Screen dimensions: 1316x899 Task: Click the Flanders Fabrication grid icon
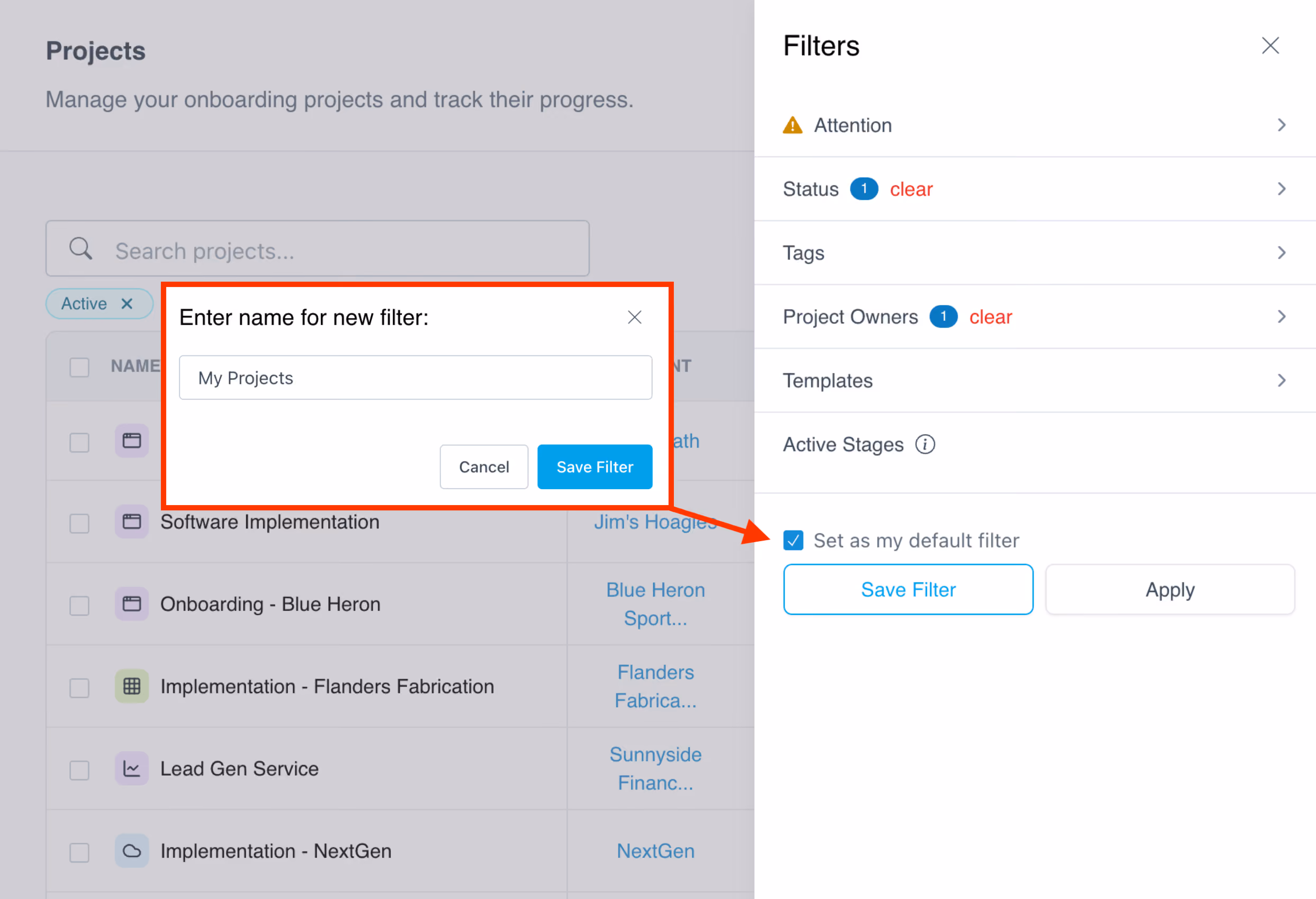[131, 687]
